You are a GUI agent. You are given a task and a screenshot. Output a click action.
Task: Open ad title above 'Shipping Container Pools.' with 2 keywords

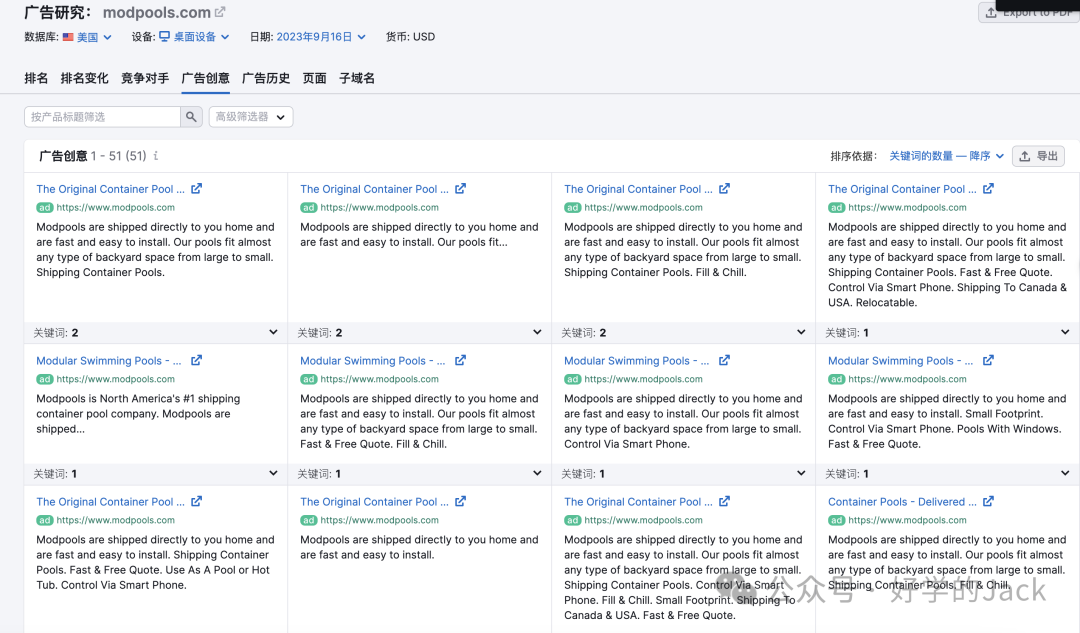[x=110, y=189]
